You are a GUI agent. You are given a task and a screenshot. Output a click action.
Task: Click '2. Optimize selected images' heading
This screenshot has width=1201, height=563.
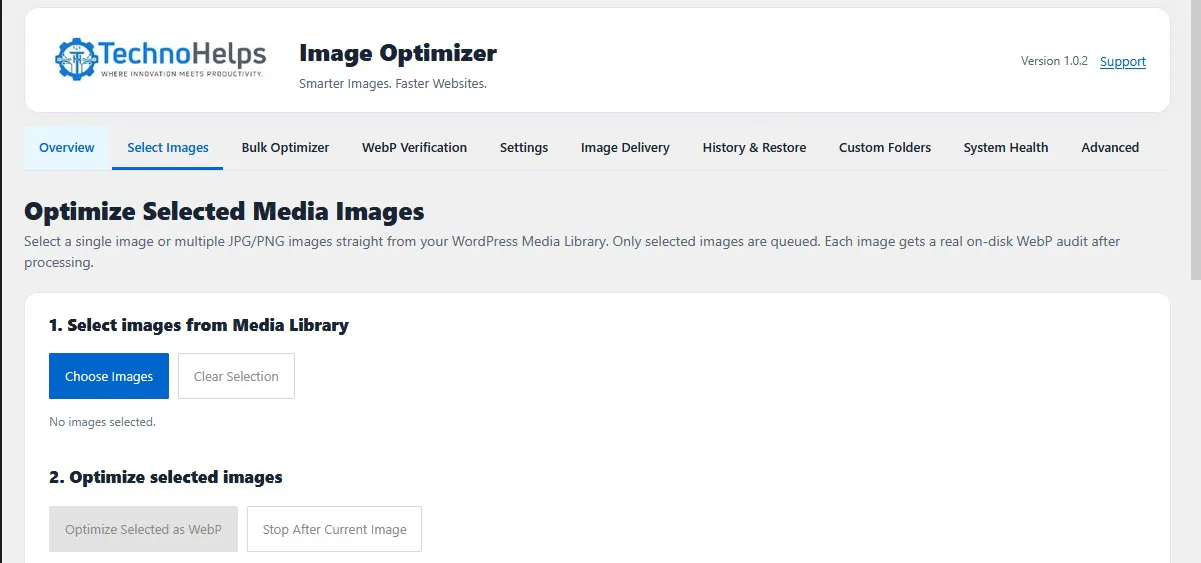[166, 477]
